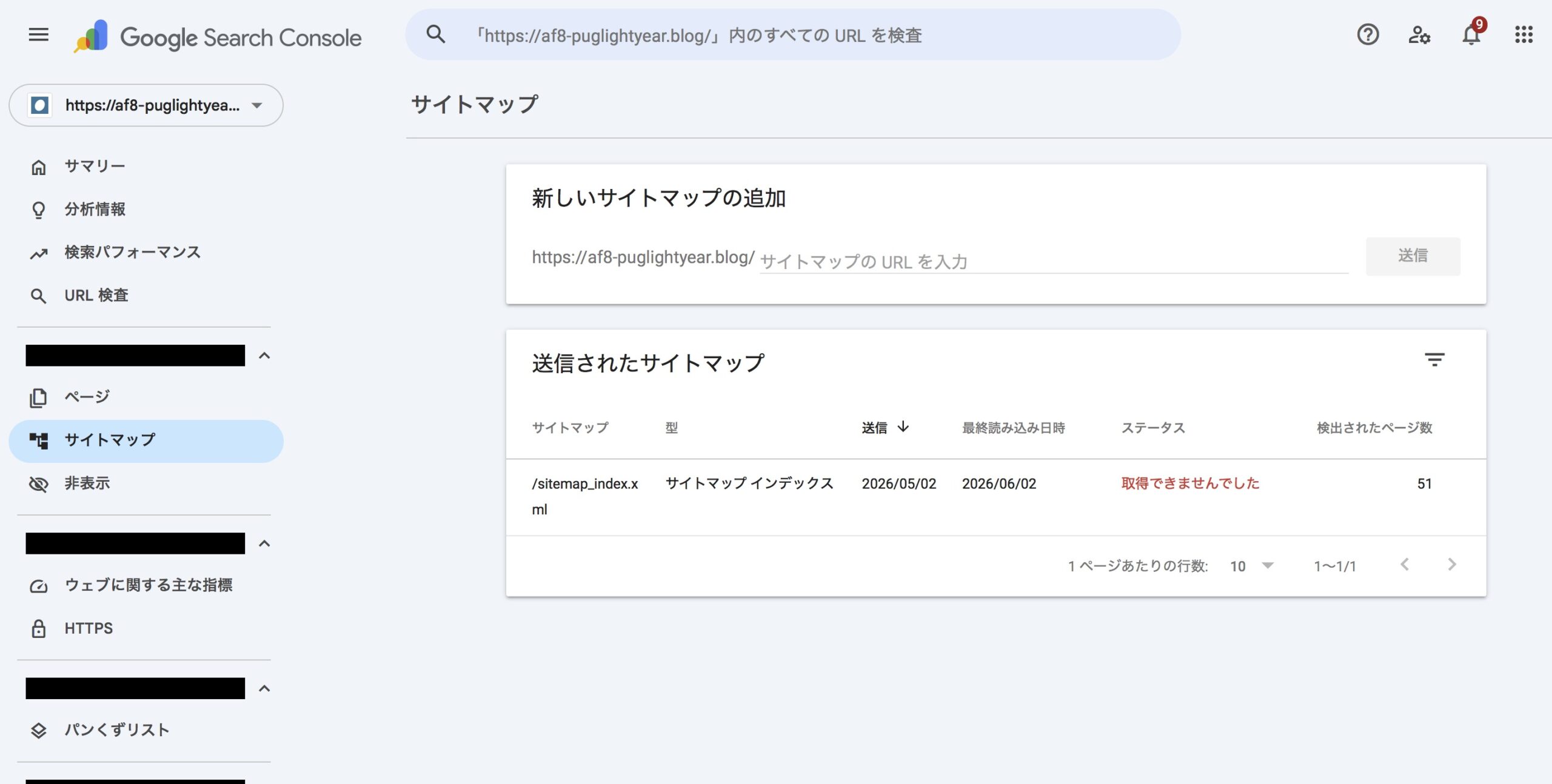Sort by 送信 using the down arrow
The image size is (1552, 784).
[x=903, y=427]
